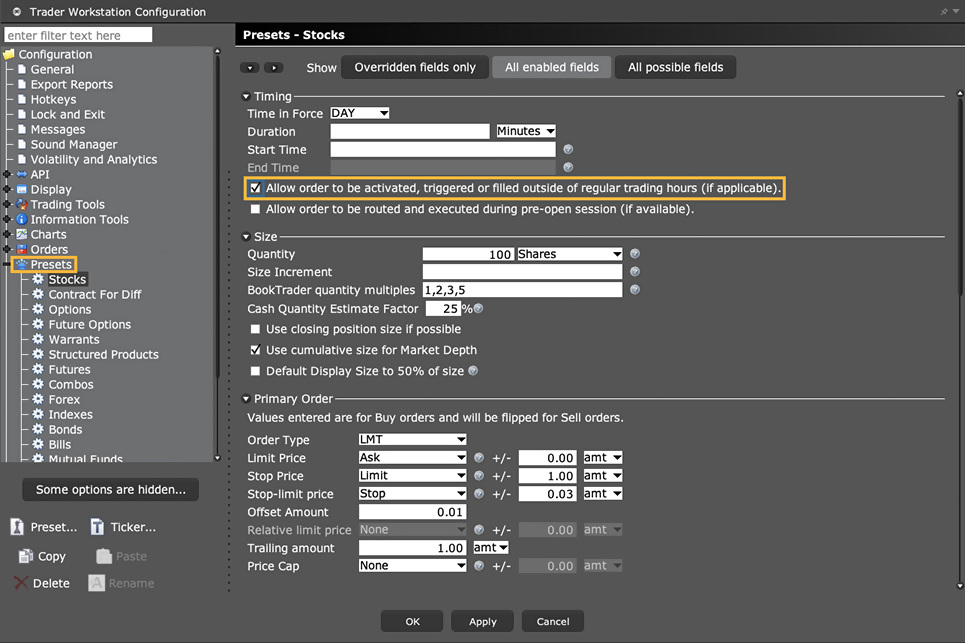
Task: Click the help icon next to Cash Quantity Estimate Factor
Action: pyautogui.click(x=478, y=309)
